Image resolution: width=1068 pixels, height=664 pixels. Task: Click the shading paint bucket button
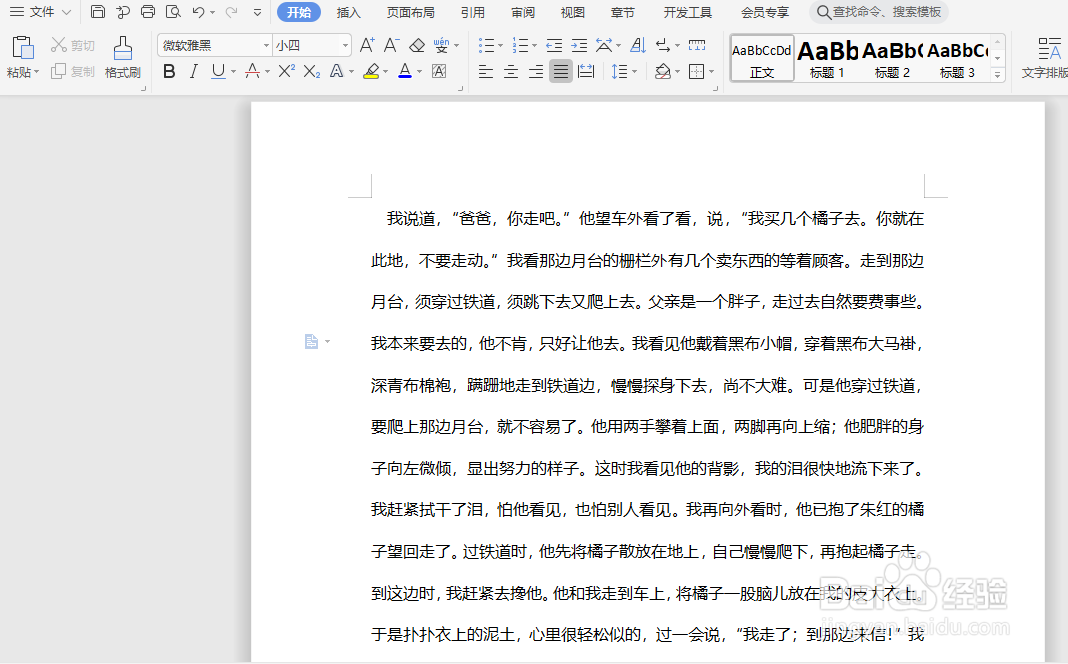pyautogui.click(x=662, y=71)
